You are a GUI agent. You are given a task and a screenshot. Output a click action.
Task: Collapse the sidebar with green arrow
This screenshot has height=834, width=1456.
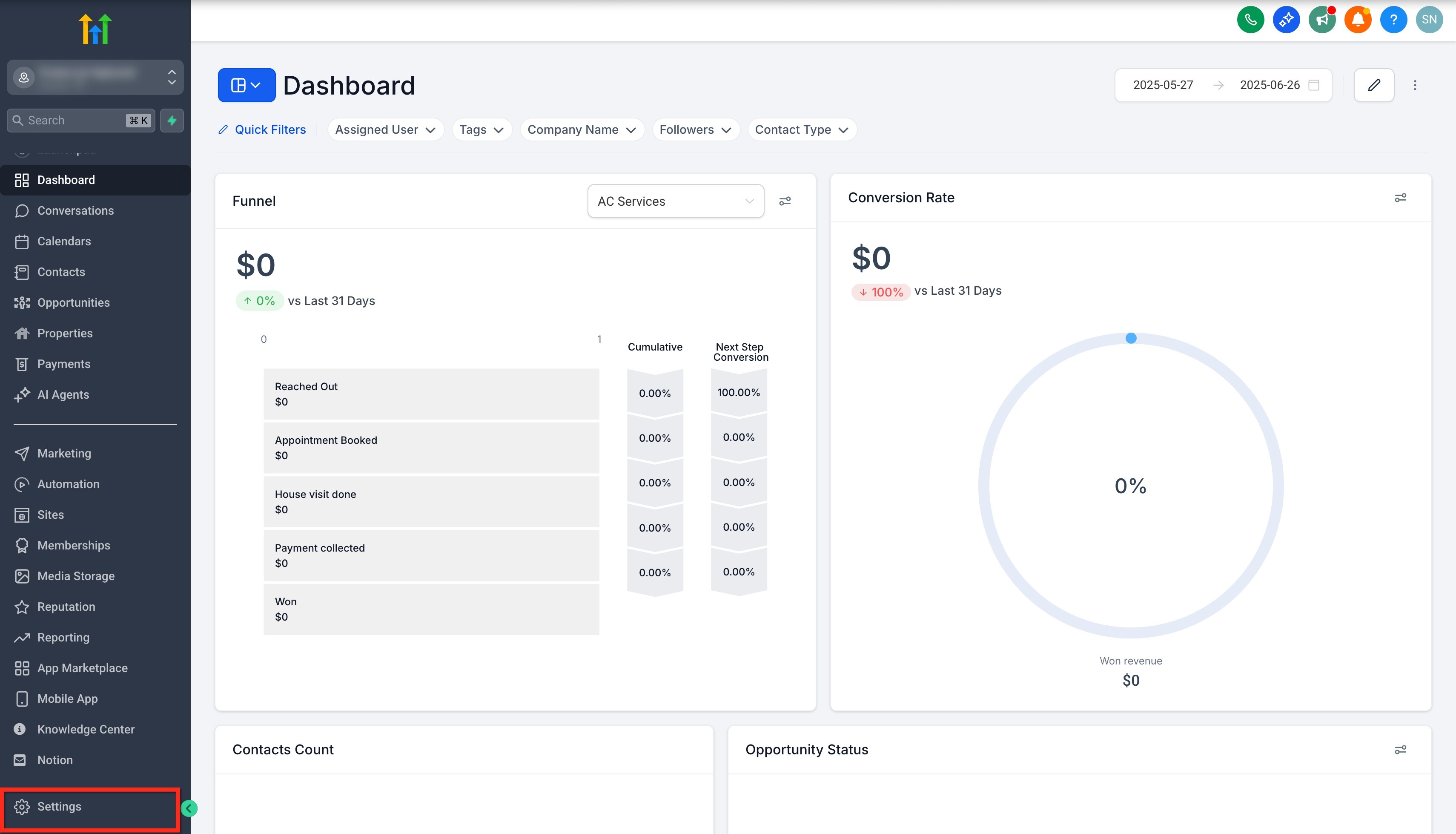[x=189, y=808]
